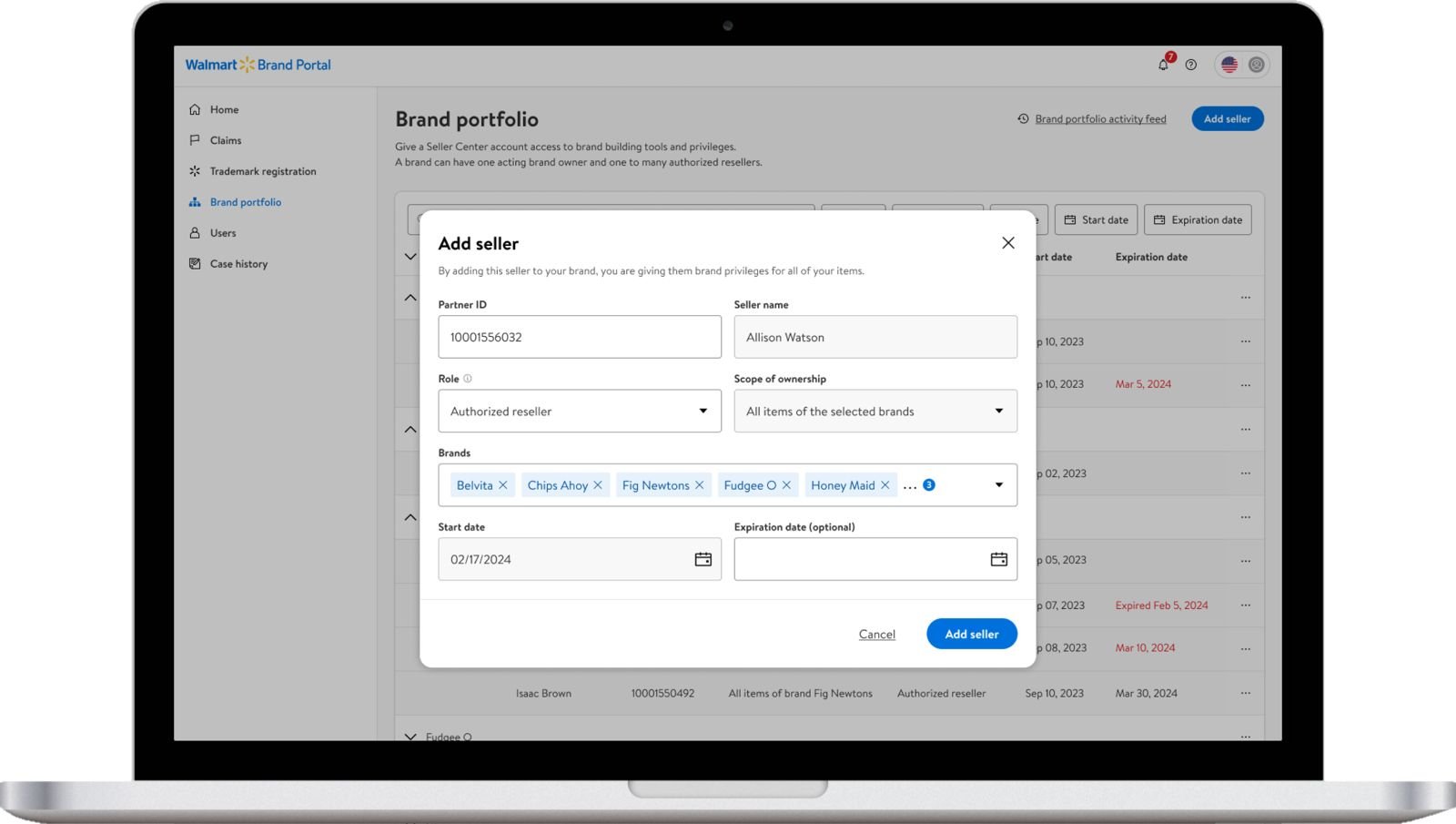The height and width of the screenshot is (824, 1456).
Task: Open Case history page
Action: pos(238,264)
